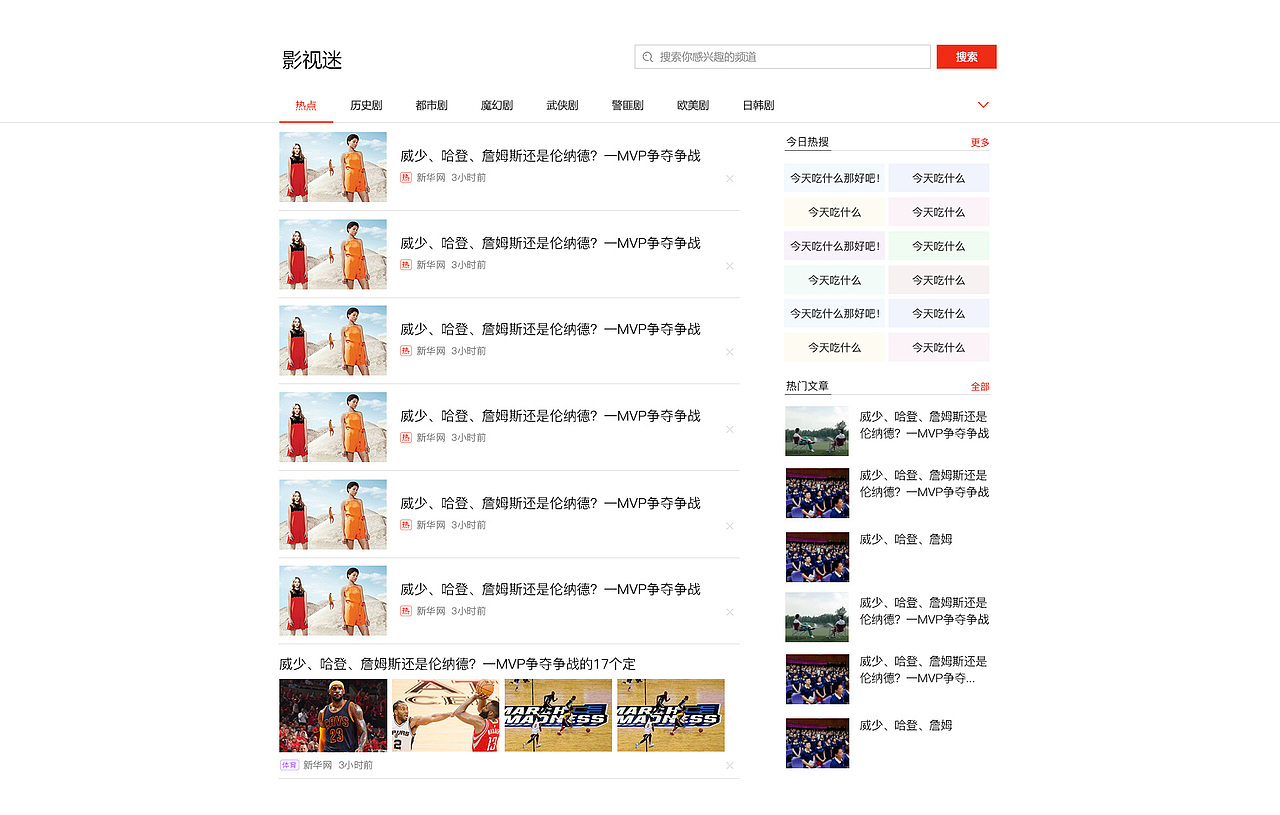The height and width of the screenshot is (815, 1280).
Task: Click the Cavaliers basketball thumbnail in the gallery
Action: [x=332, y=715]
